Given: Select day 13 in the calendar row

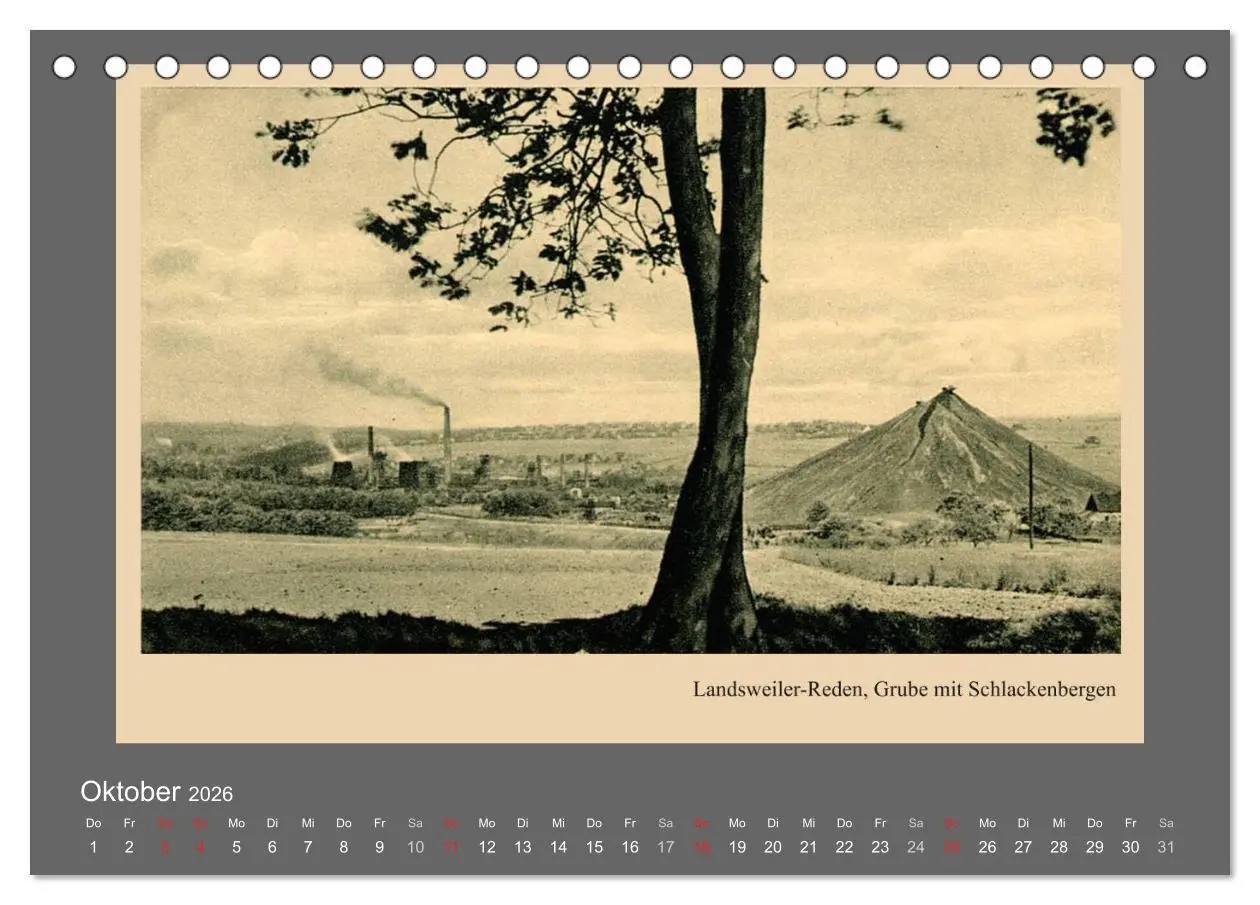Looking at the screenshot, I should pyautogui.click(x=523, y=847).
